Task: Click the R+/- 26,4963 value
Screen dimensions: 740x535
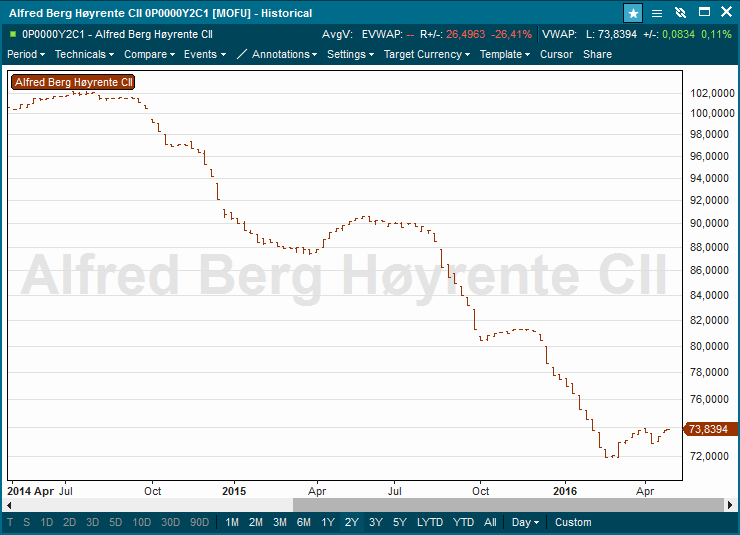Action: [x=465, y=34]
